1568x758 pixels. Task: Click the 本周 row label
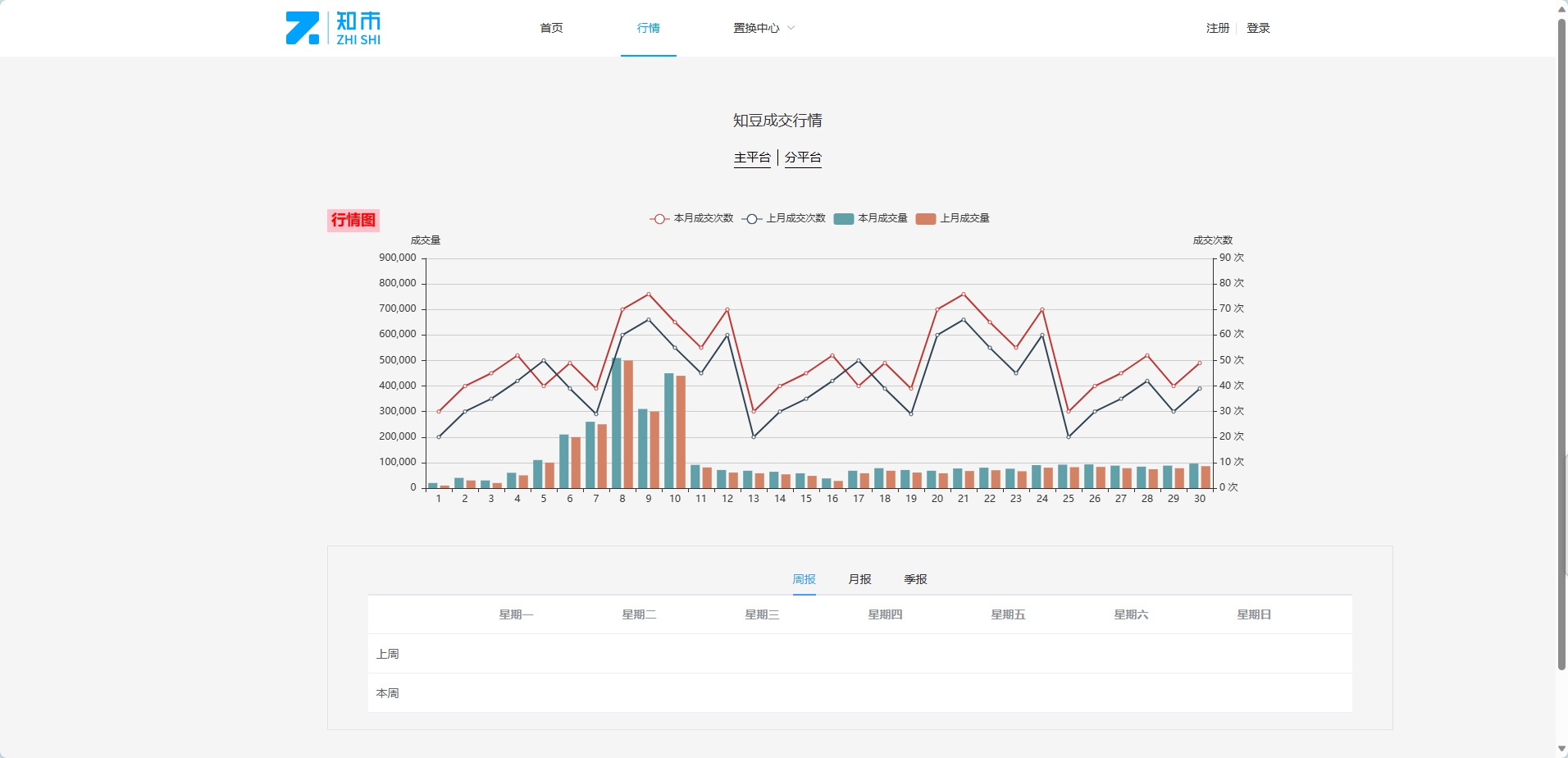388,693
